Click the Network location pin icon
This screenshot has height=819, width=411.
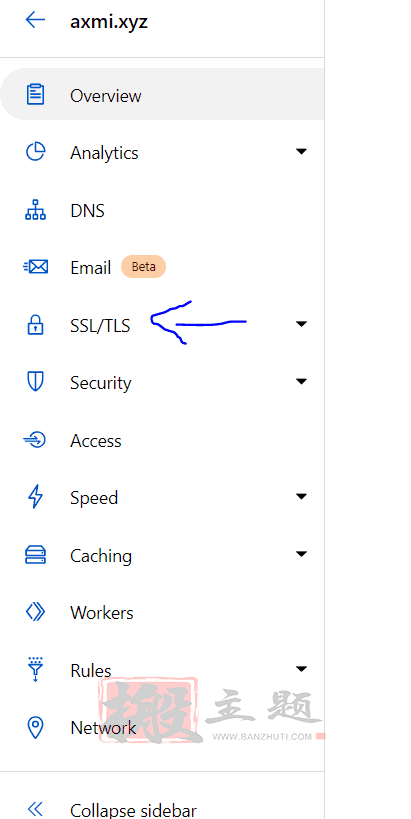coord(35,727)
